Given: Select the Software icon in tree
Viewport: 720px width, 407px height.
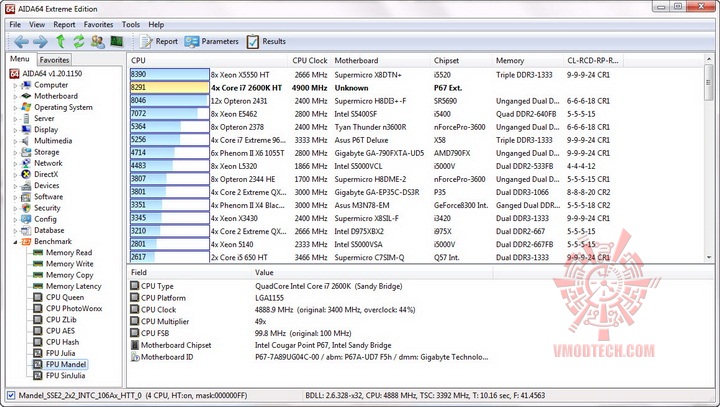Looking at the screenshot, I should (26, 197).
